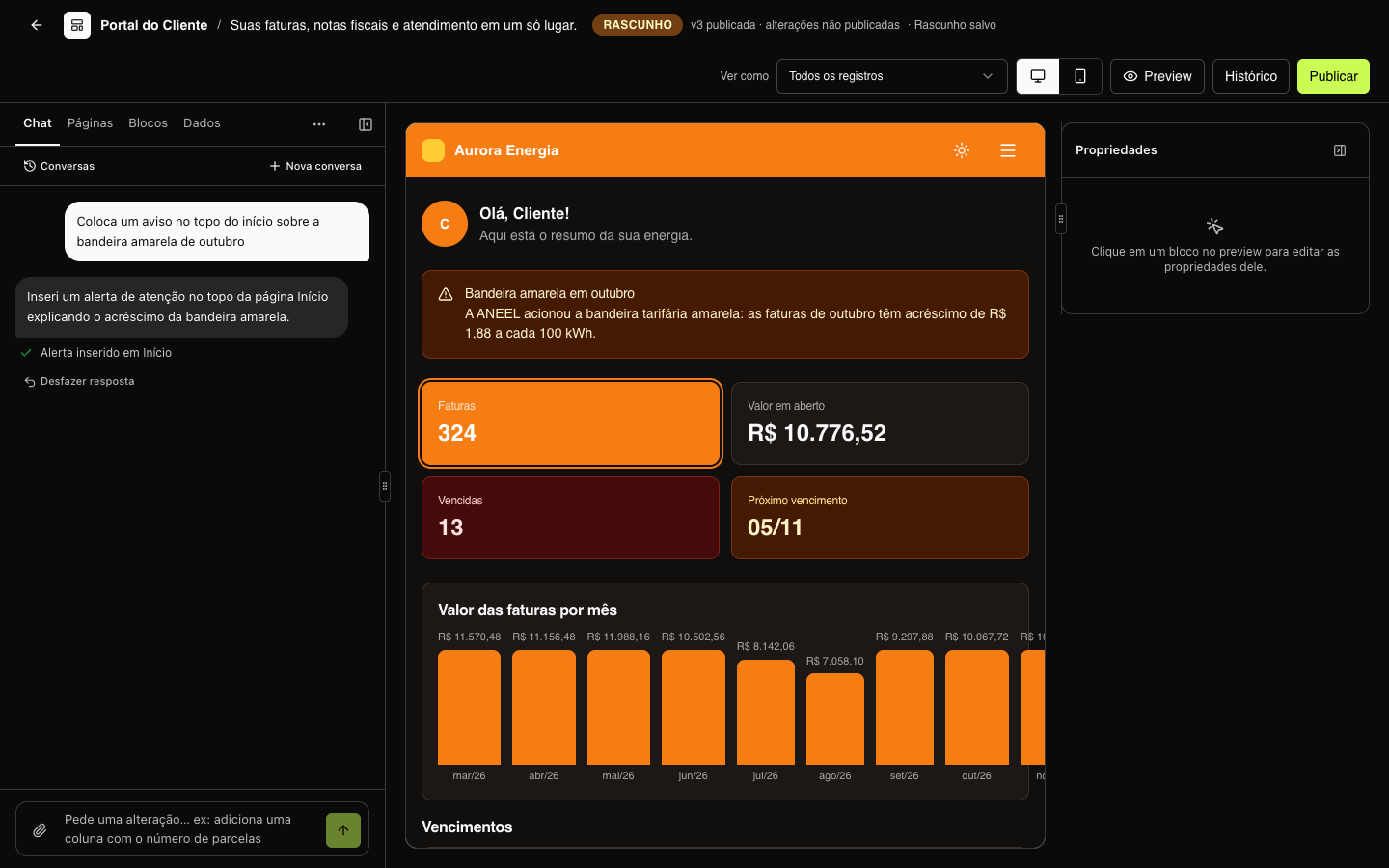Publish with the Publicar button
Screen dimensions: 1389x868
coord(1333,76)
